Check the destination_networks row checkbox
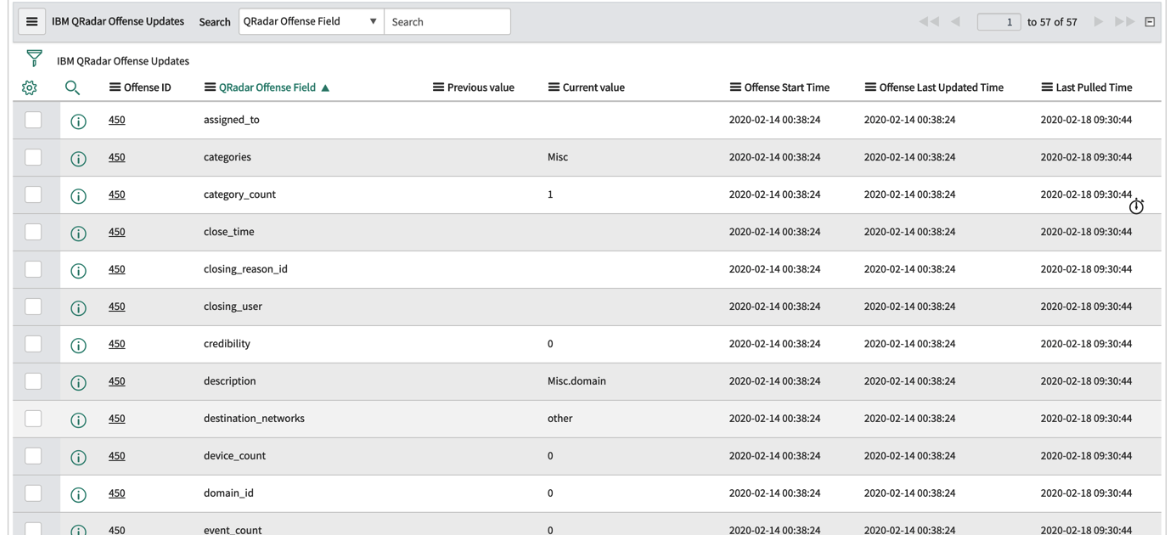1170x549 pixels. coord(33,418)
